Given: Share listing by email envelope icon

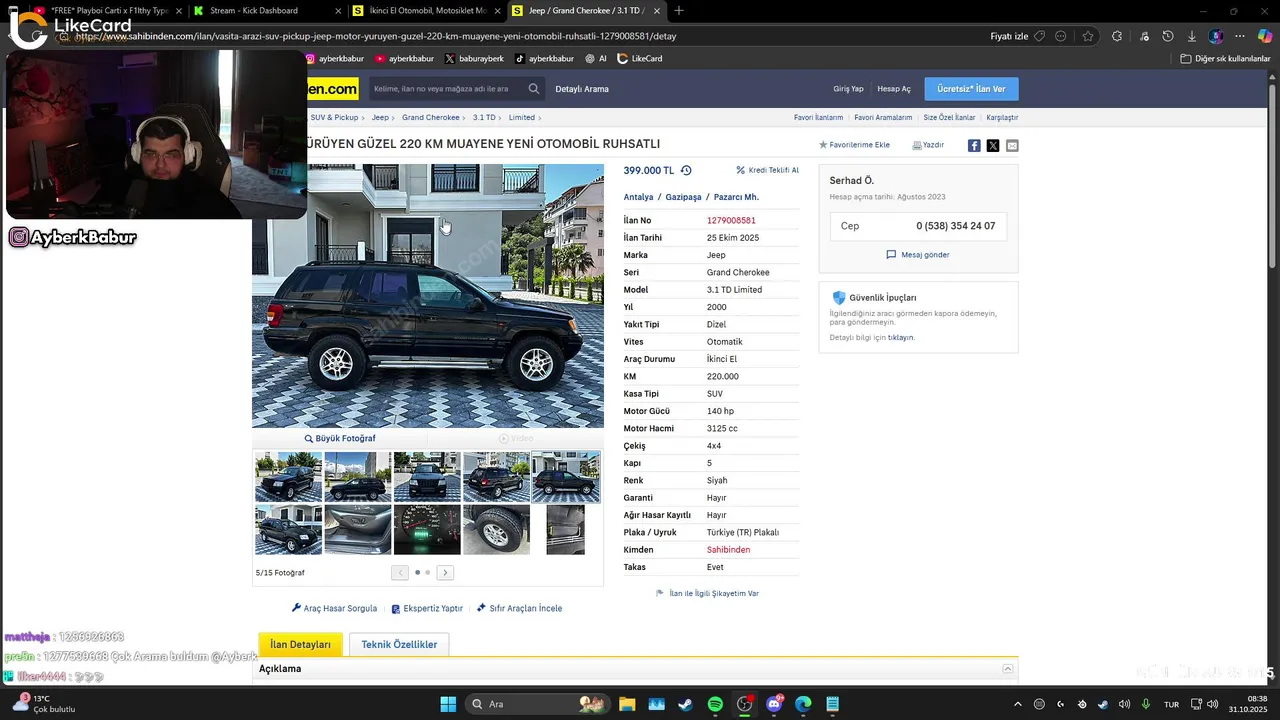Looking at the screenshot, I should 1012,145.
